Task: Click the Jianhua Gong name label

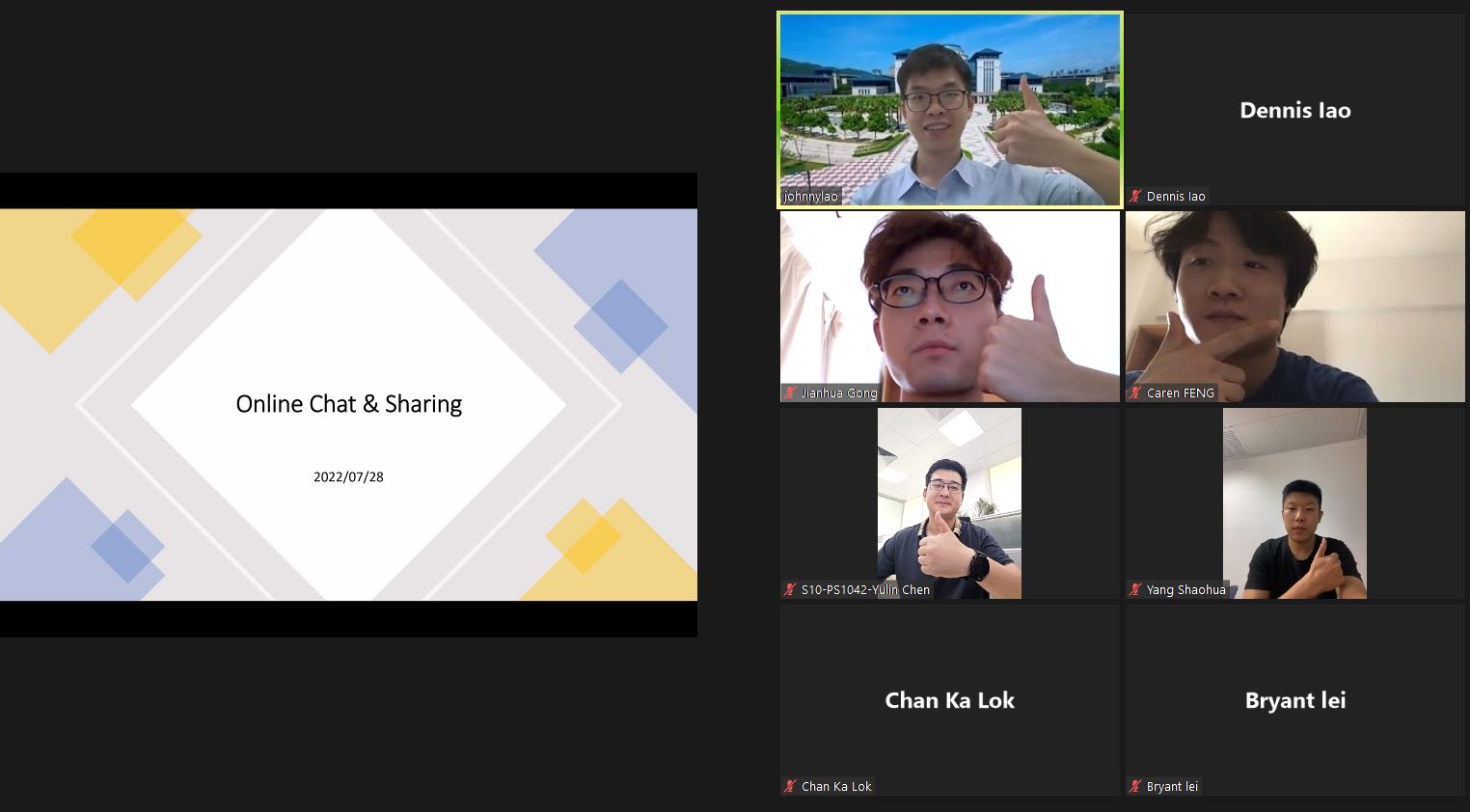Action: (839, 392)
